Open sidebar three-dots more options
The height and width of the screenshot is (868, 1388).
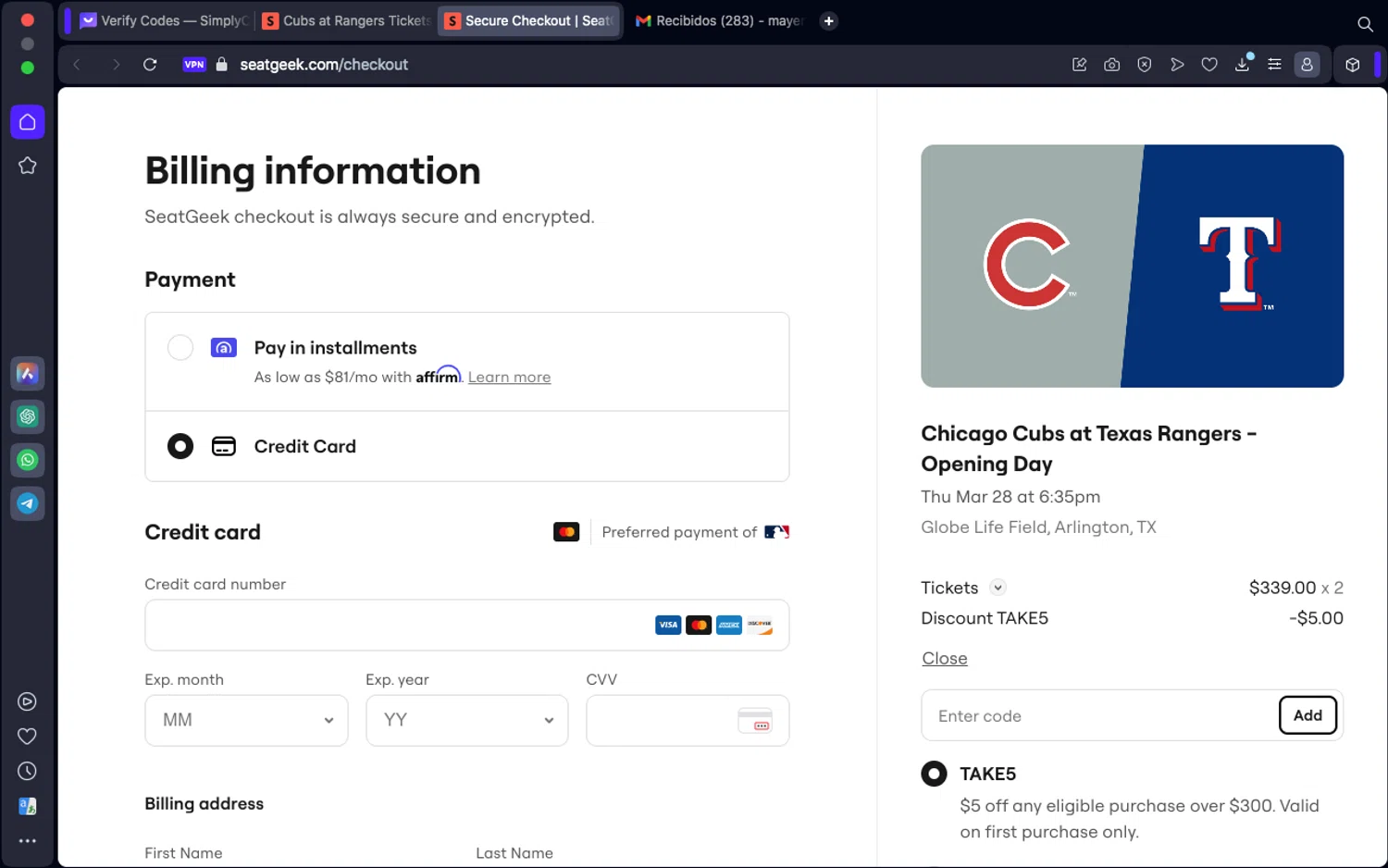[28, 841]
